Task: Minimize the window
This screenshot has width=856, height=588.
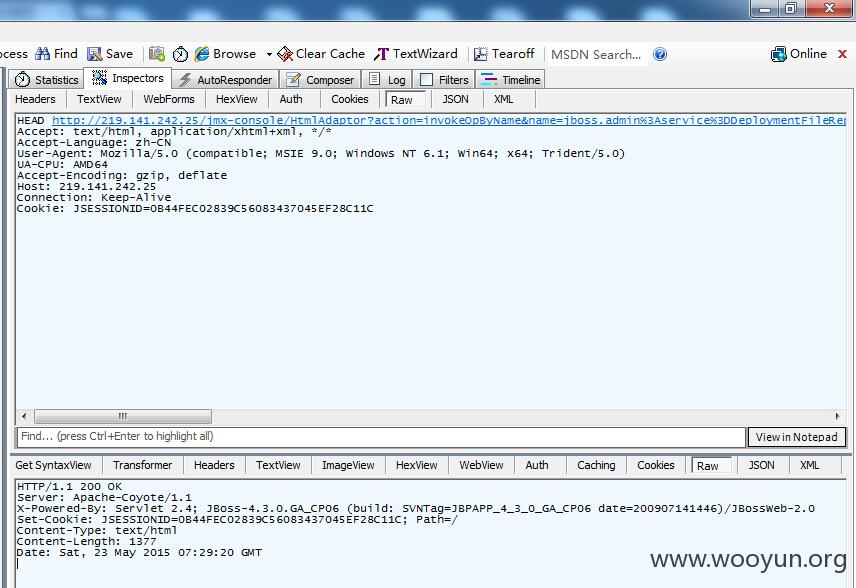Action: click(x=766, y=9)
